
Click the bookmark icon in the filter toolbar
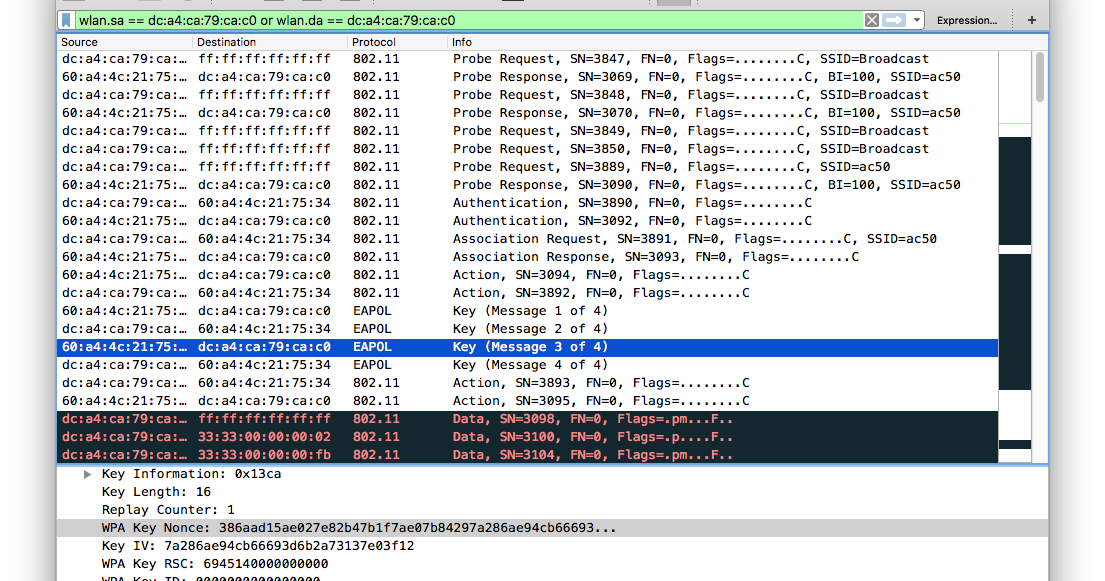[65, 20]
